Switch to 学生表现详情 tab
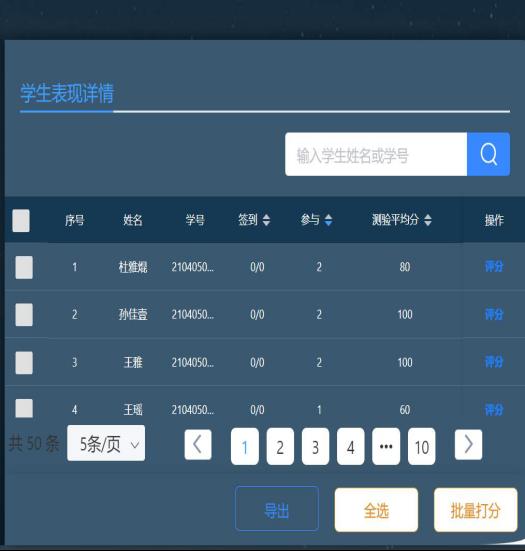Viewport: 525px width, 551px height. [x=67, y=93]
